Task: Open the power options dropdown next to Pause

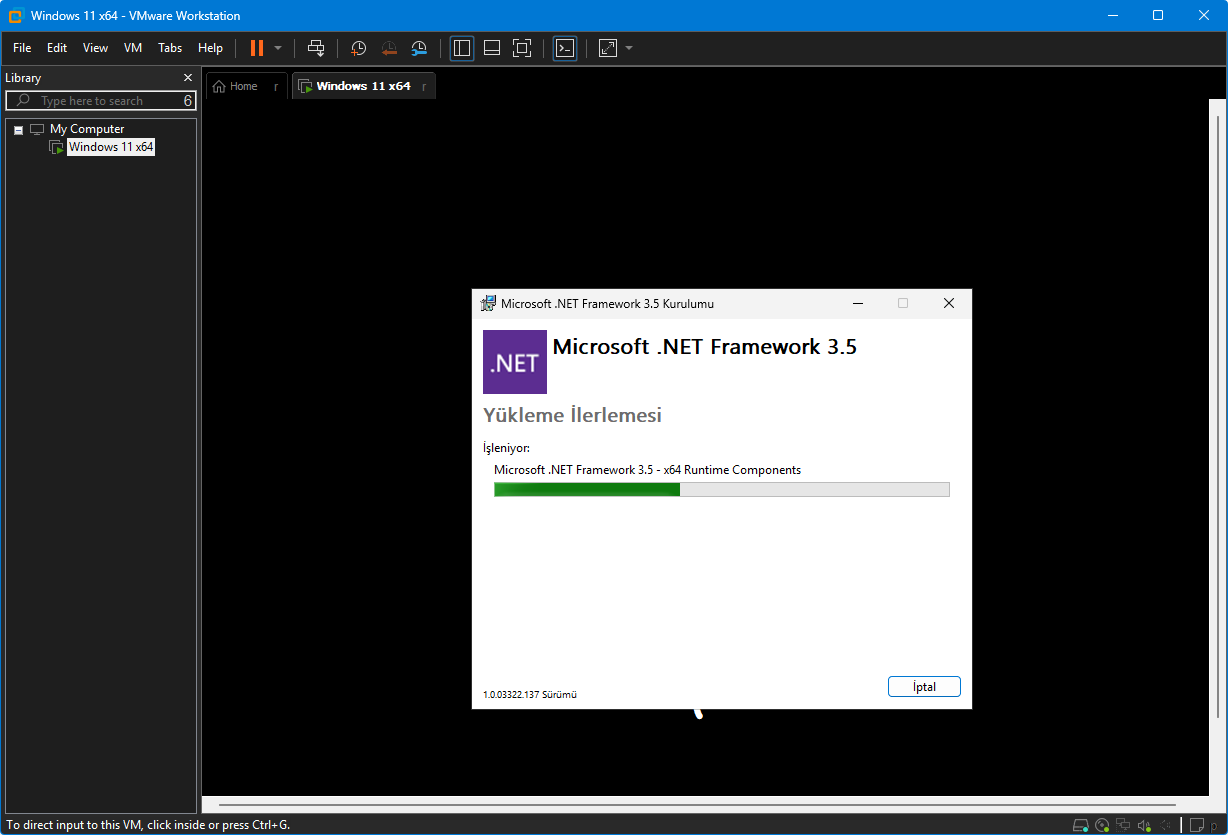Action: tap(278, 48)
